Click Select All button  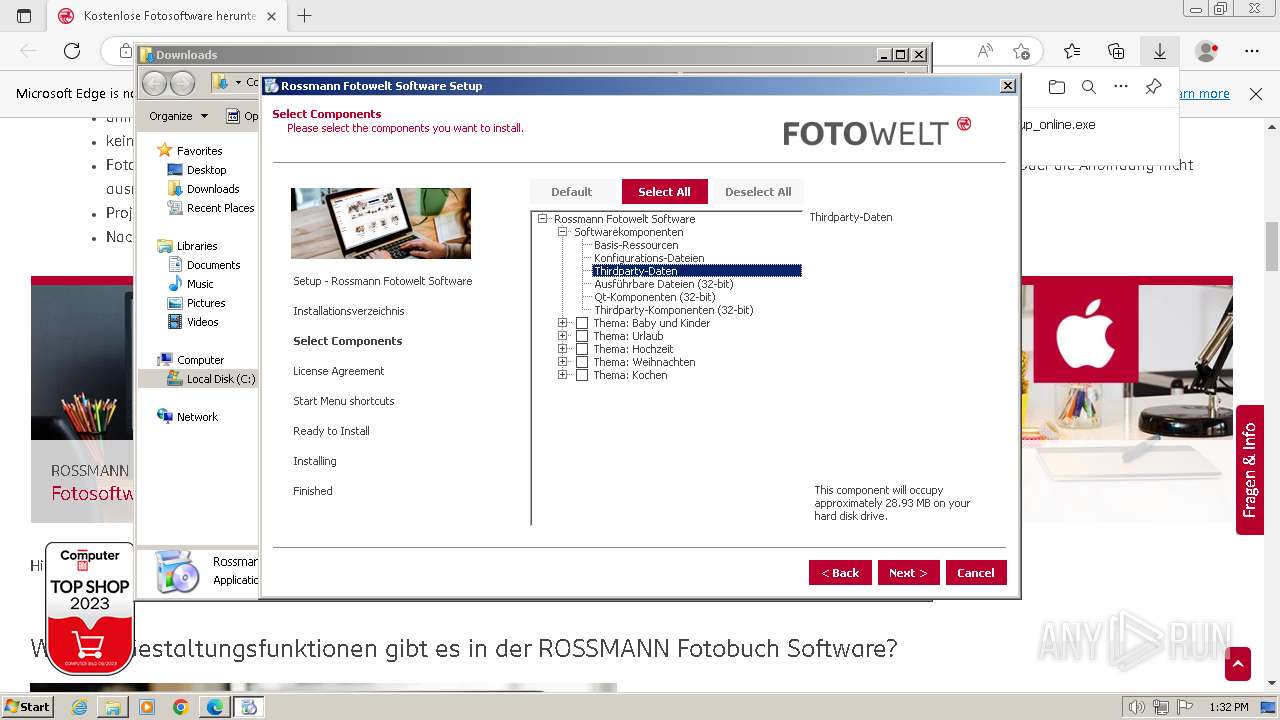click(x=664, y=192)
